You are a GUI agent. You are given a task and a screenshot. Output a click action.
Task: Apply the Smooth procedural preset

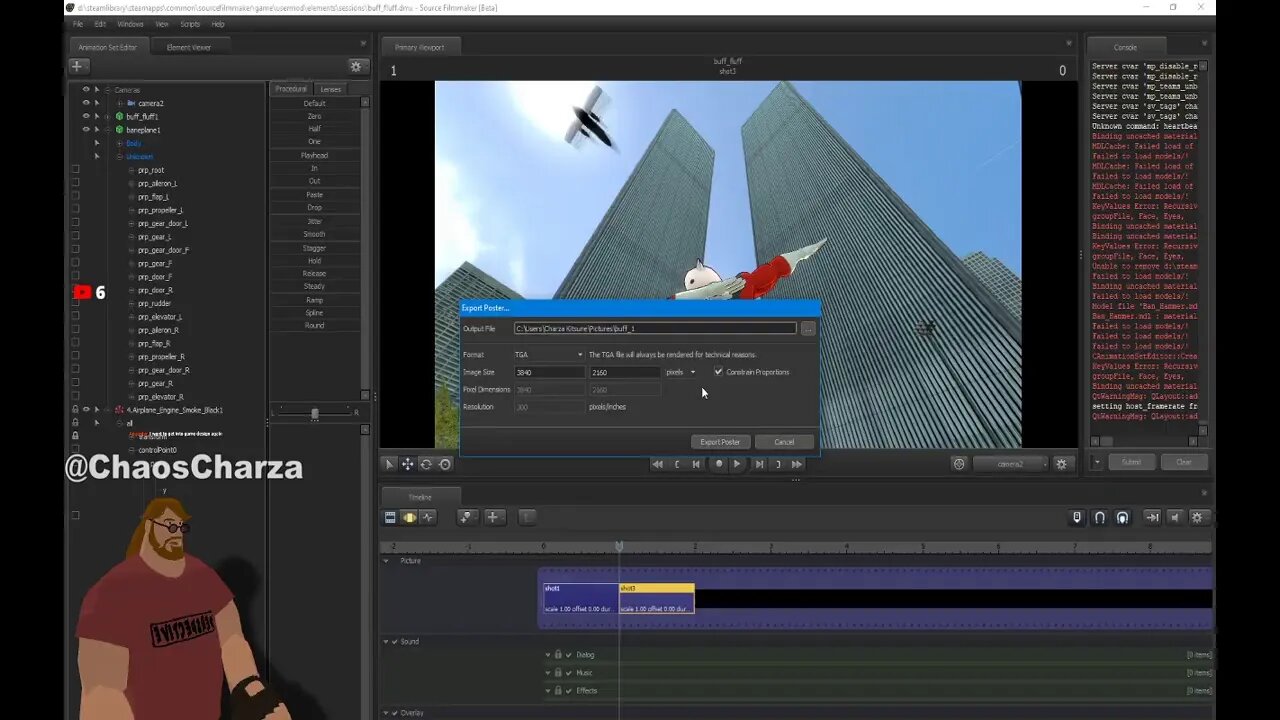click(314, 234)
